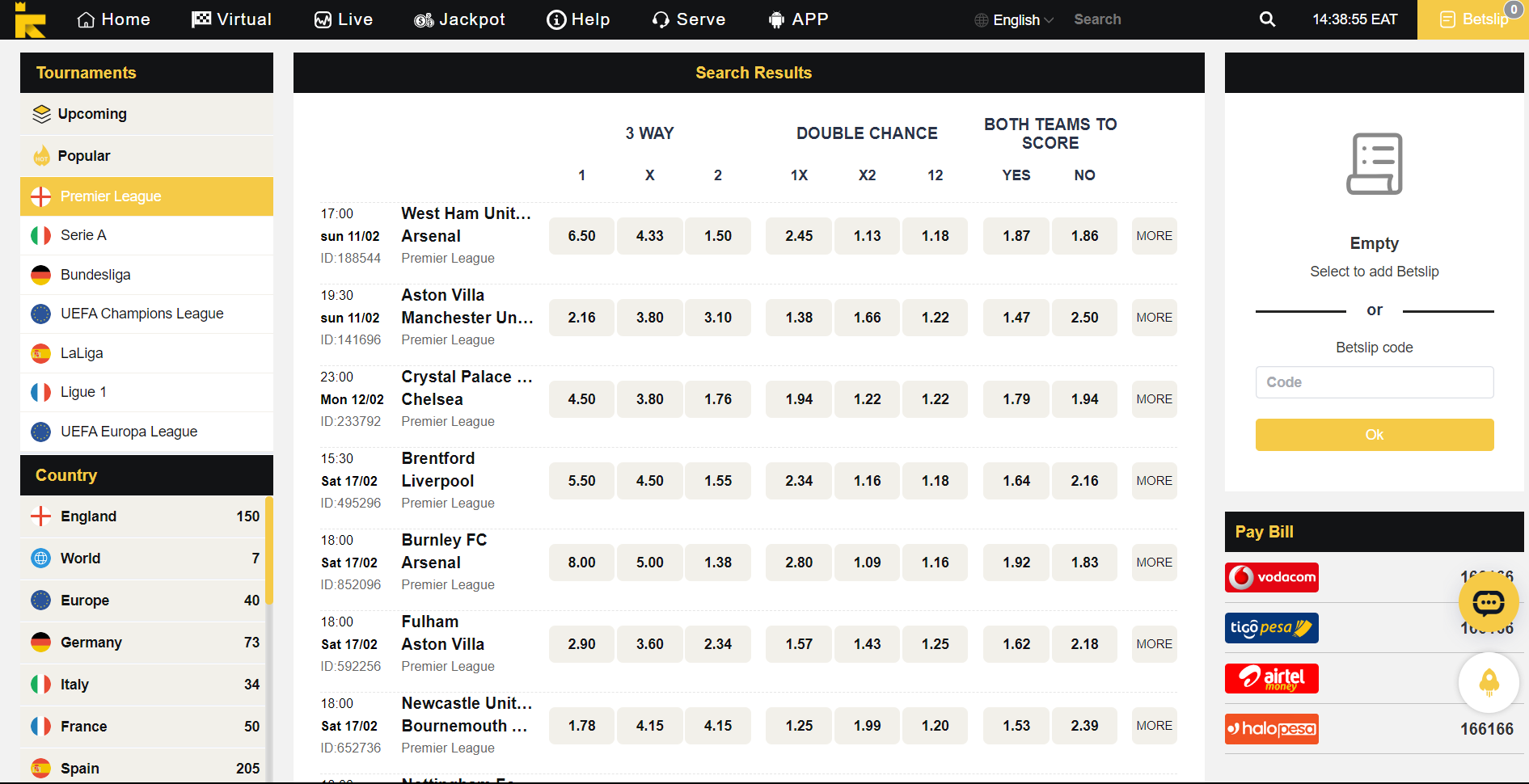1529x784 pixels.
Task: Select odds 6.50 for West Ham win
Action: coord(581,236)
